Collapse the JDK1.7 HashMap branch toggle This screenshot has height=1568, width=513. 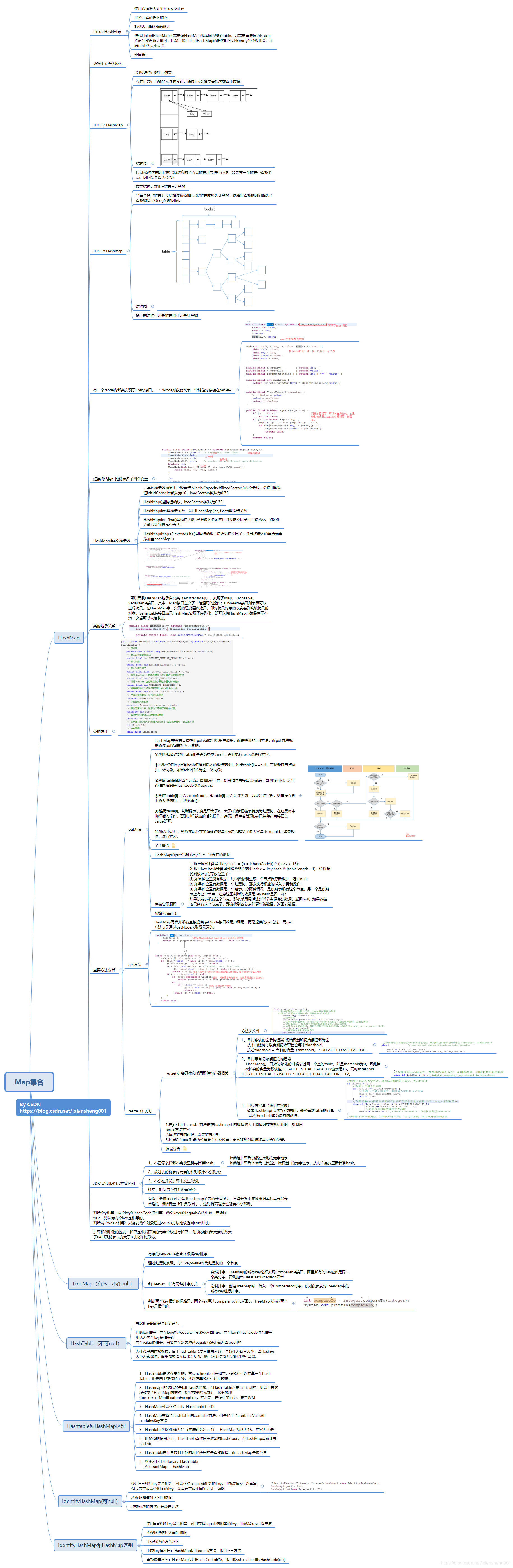click(128, 125)
